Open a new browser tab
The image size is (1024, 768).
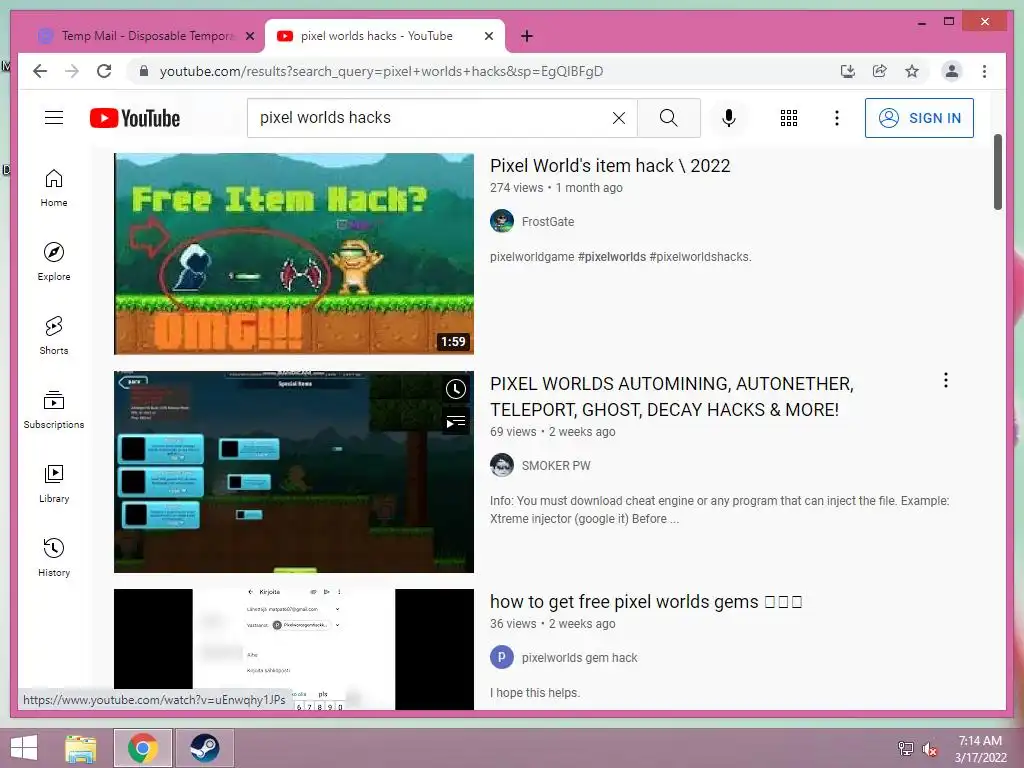[527, 36]
